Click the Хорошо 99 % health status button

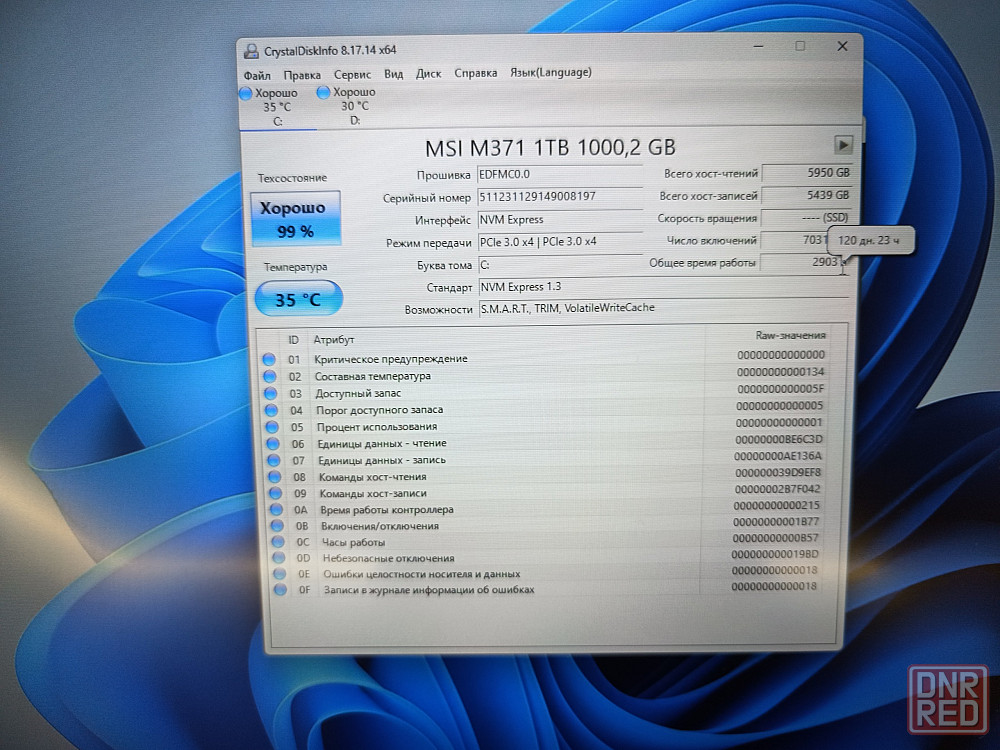pyautogui.click(x=294, y=219)
